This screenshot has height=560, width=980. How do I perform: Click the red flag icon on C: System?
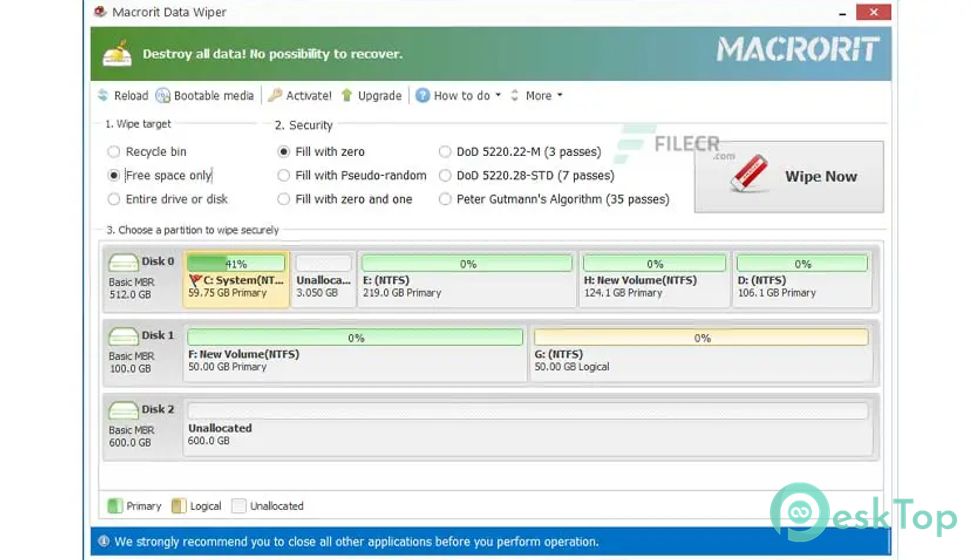[195, 281]
